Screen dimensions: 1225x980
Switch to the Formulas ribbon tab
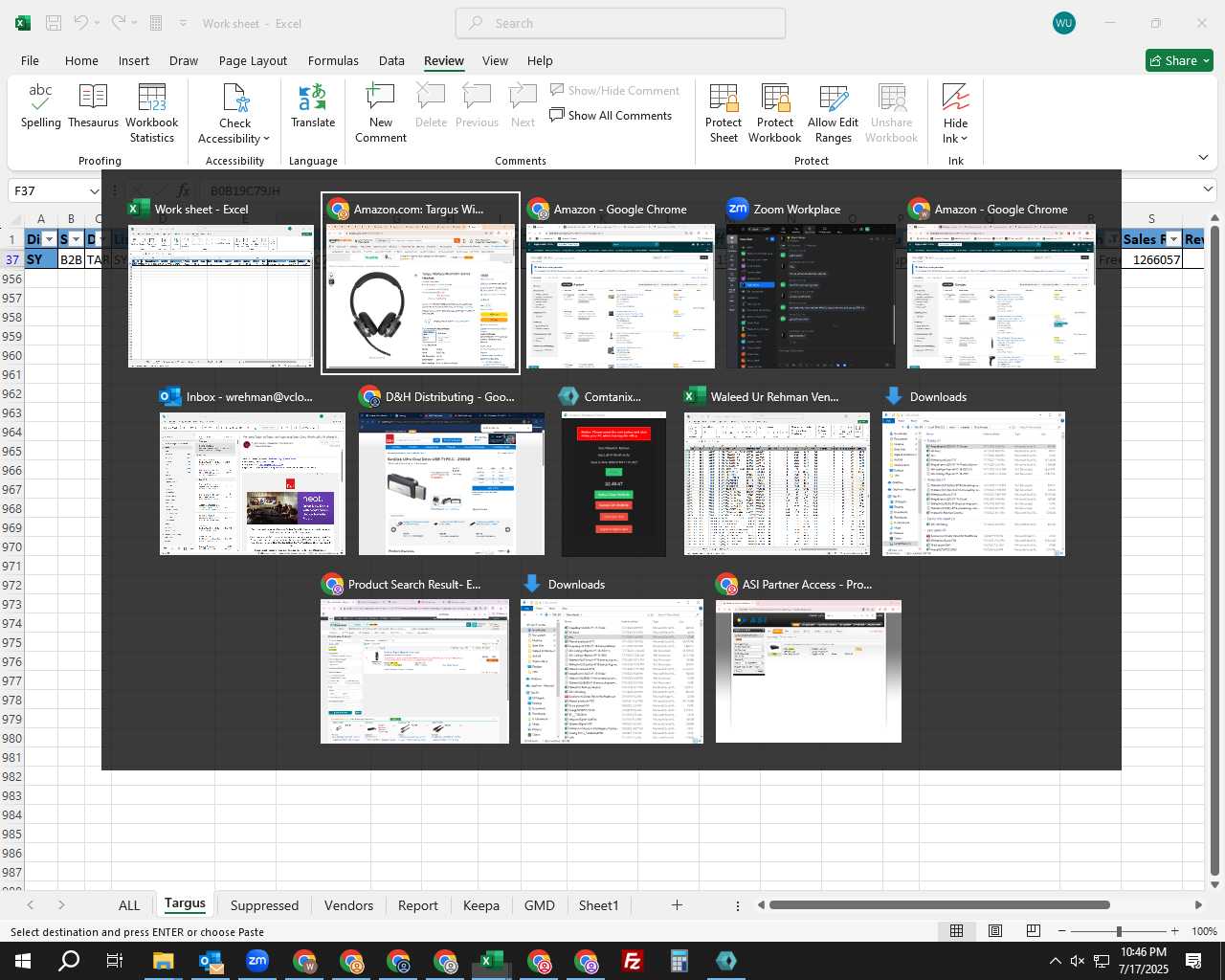pyautogui.click(x=333, y=60)
